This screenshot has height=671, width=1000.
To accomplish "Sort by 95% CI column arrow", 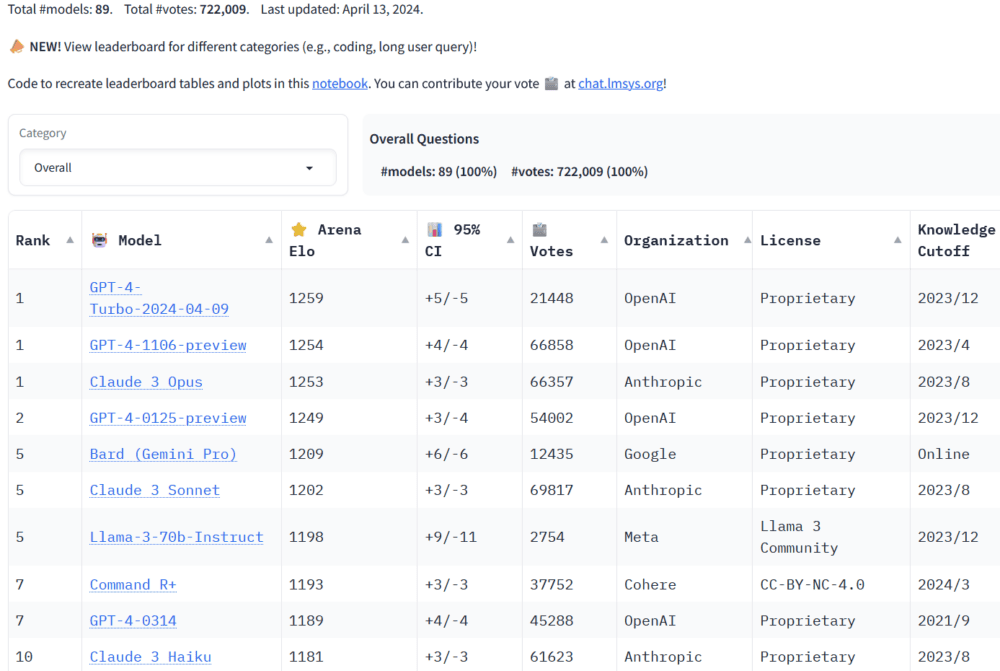I will coord(510,240).
